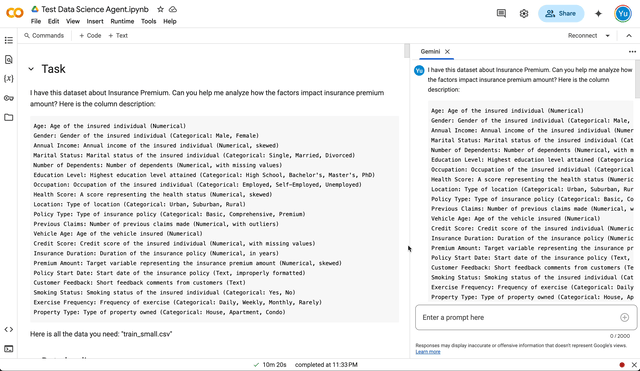This screenshot has width=640, height=371.
Task: Click the add attachment plus icon in prompt
Action: (624, 318)
